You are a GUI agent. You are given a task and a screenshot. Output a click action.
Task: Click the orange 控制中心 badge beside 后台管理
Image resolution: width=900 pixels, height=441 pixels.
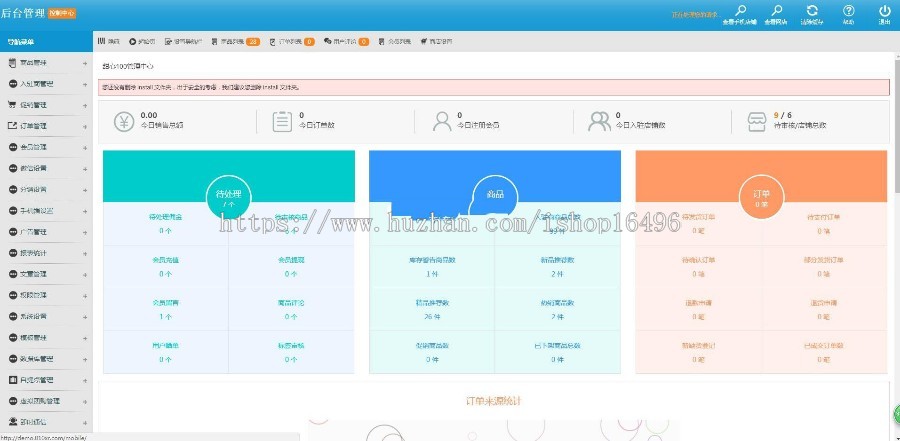point(62,13)
